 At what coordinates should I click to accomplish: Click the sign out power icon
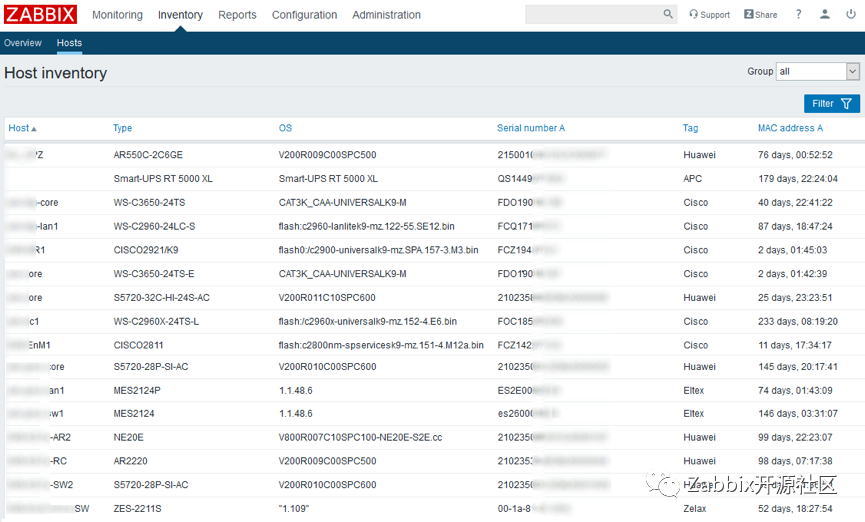(x=851, y=14)
